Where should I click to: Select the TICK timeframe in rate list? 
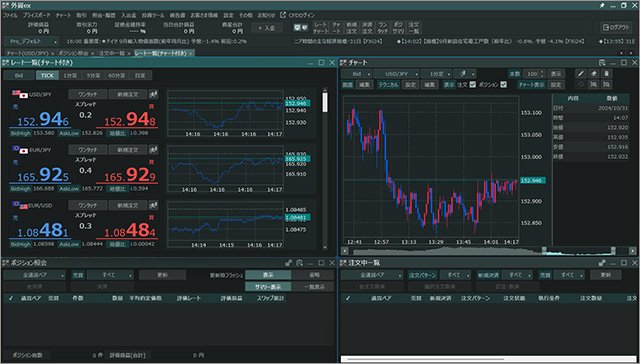click(x=47, y=75)
